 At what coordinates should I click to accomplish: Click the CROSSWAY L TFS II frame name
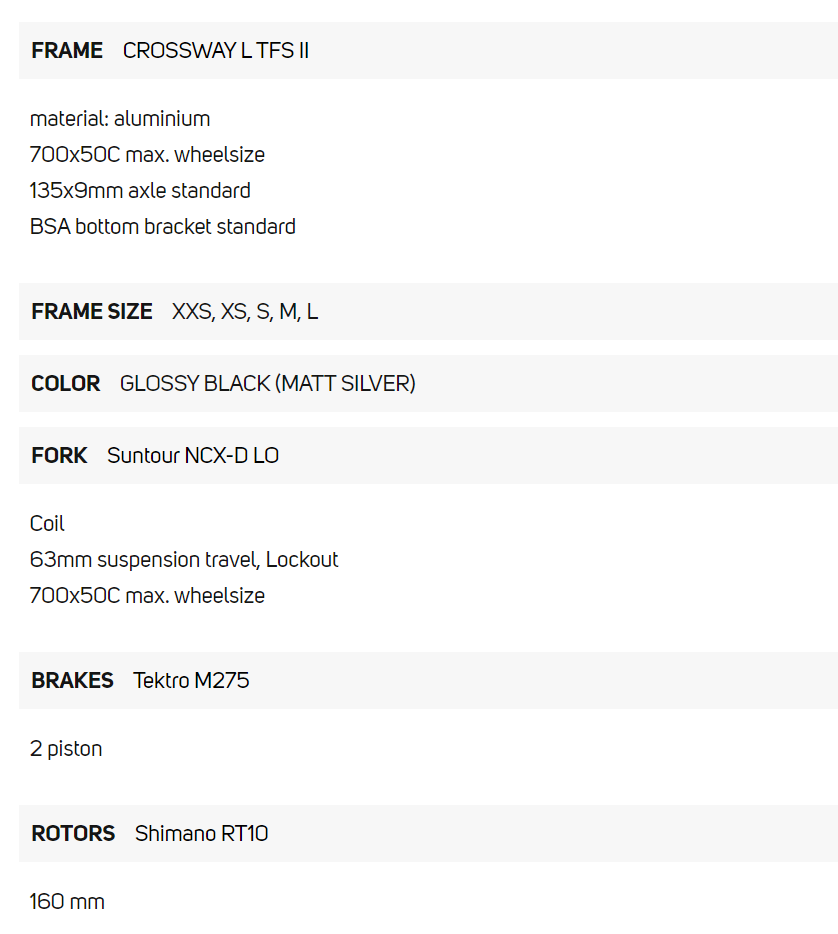point(215,51)
